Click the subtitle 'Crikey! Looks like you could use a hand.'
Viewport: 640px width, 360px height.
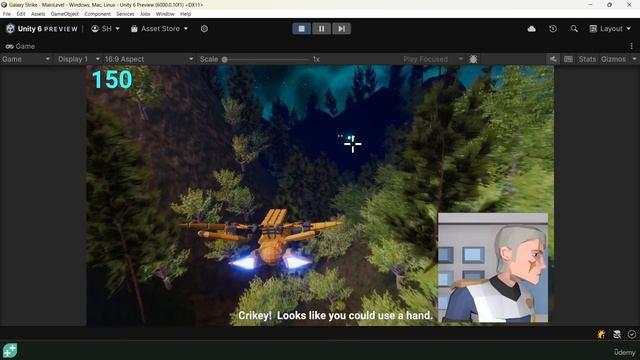(x=335, y=316)
